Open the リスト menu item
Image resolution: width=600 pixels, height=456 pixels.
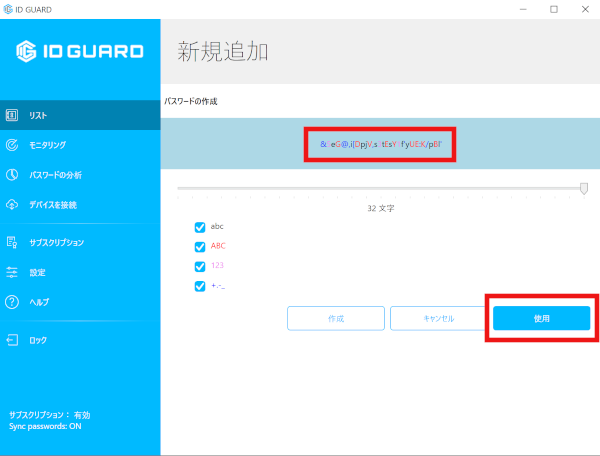click(x=80, y=115)
